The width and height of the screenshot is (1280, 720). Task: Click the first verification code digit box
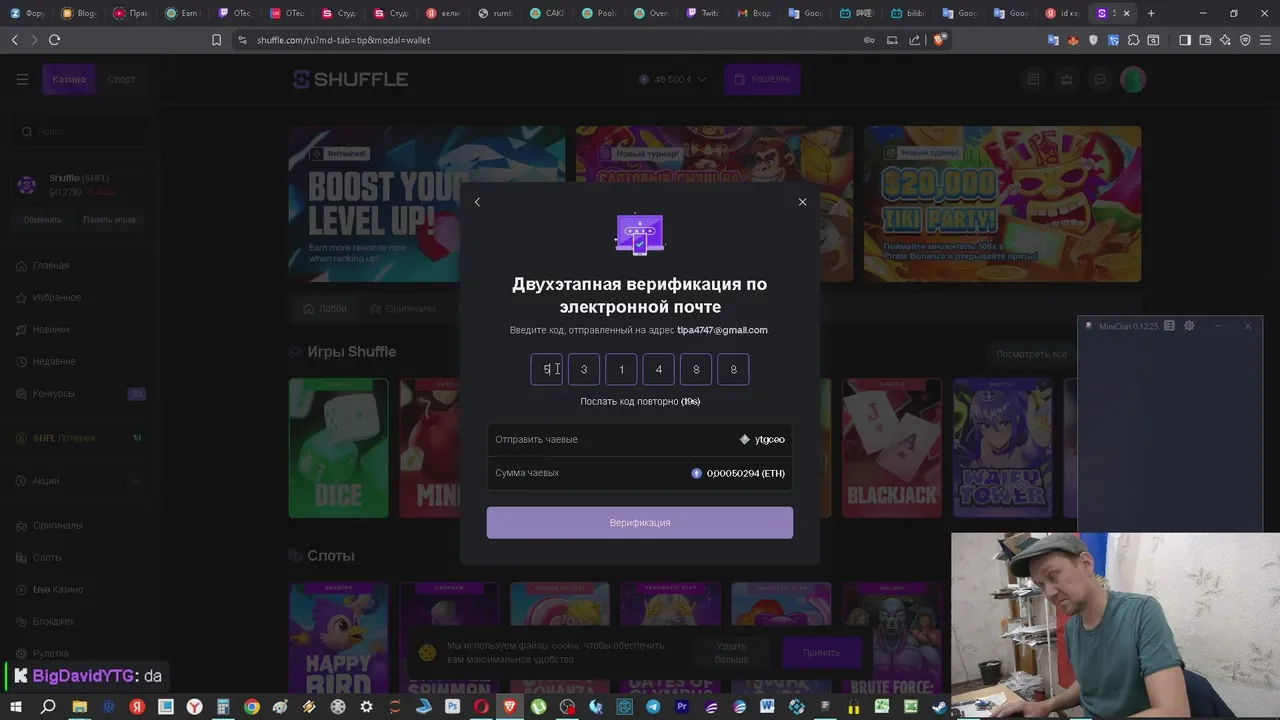pos(546,369)
